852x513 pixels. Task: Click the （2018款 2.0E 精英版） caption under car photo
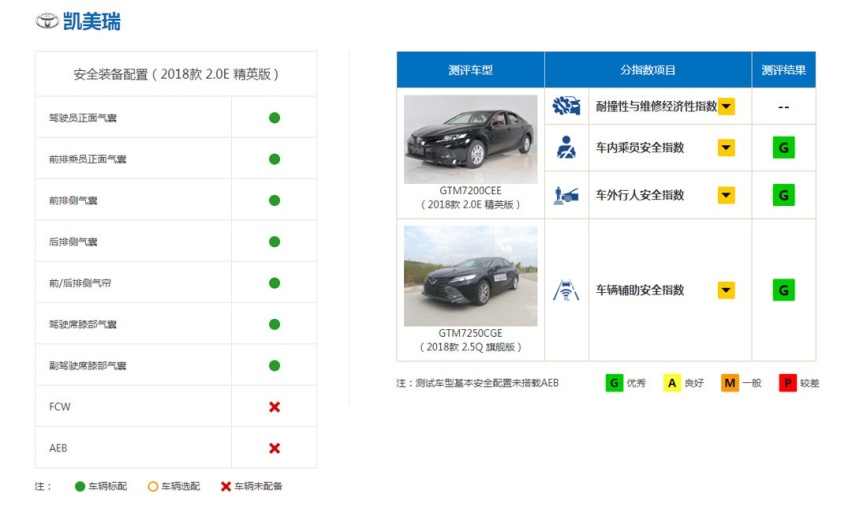471,205
